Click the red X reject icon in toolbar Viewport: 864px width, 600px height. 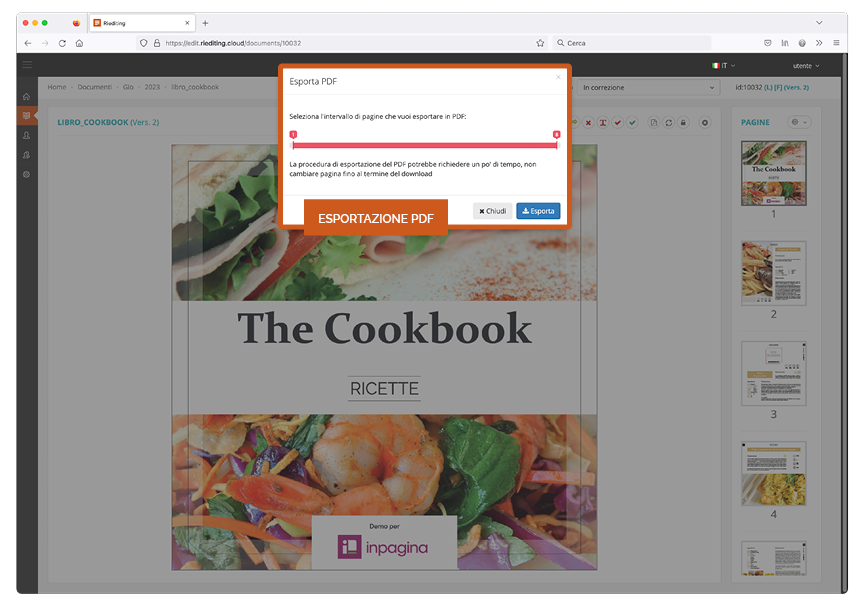click(x=589, y=122)
